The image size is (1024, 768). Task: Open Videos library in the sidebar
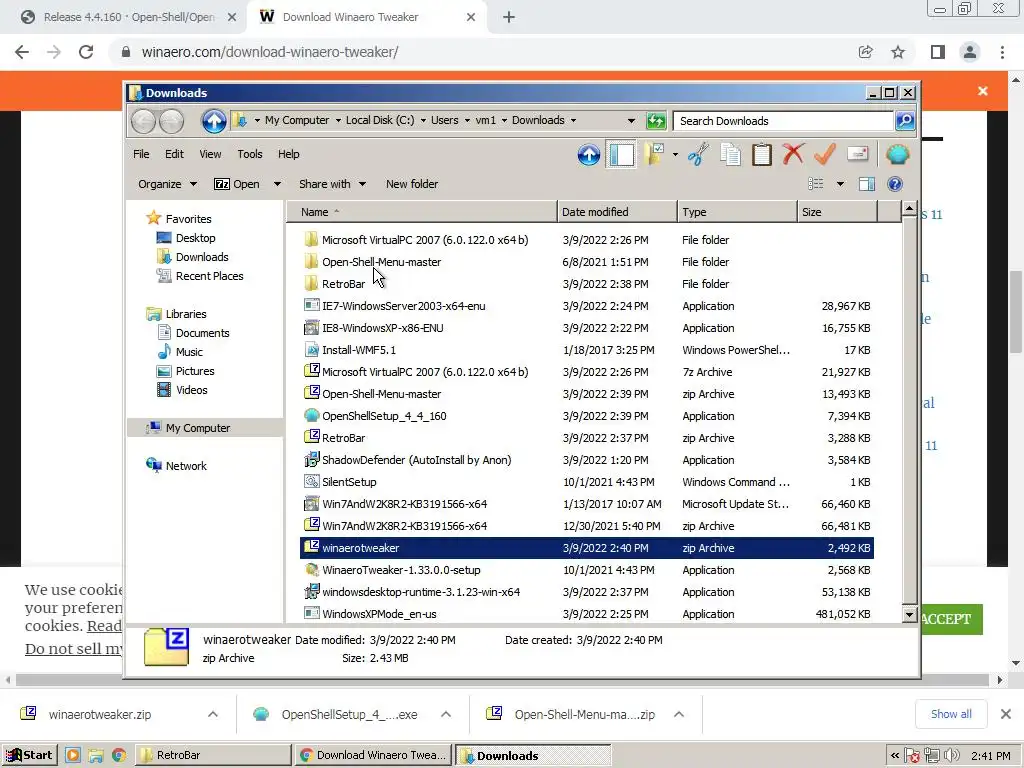191,389
